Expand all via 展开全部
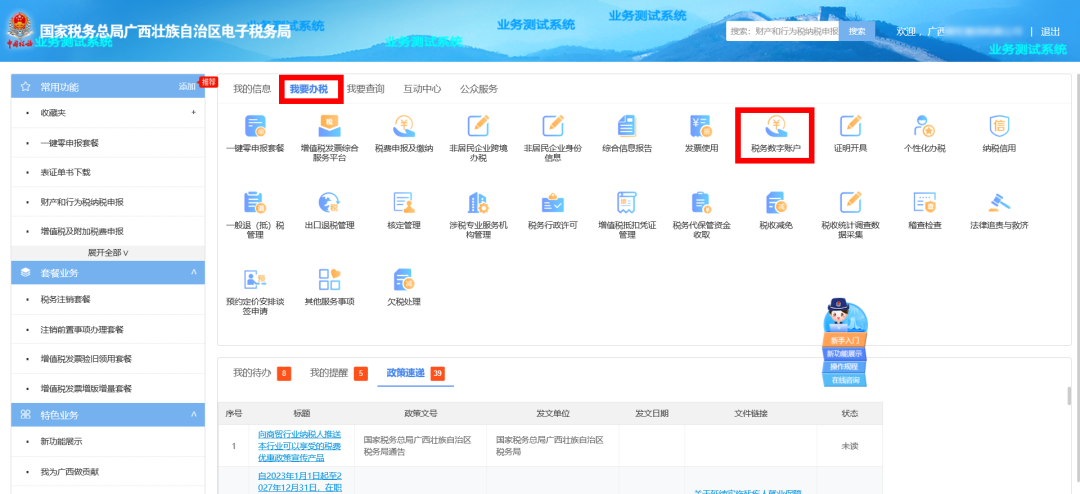Viewport: 1080px width, 494px height. [108, 253]
